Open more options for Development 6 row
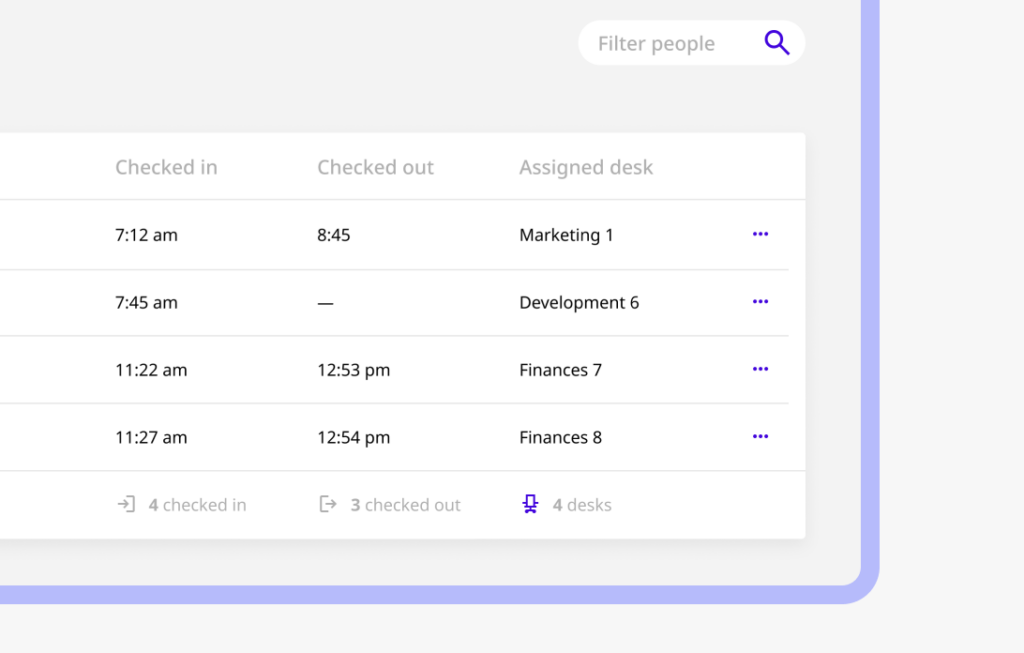 (x=760, y=302)
